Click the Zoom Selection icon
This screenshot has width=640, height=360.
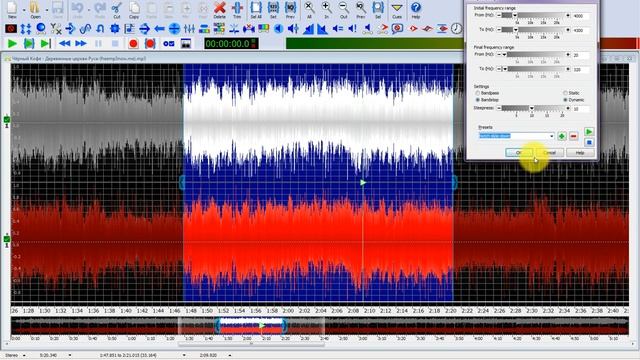pyautogui.click(x=378, y=9)
